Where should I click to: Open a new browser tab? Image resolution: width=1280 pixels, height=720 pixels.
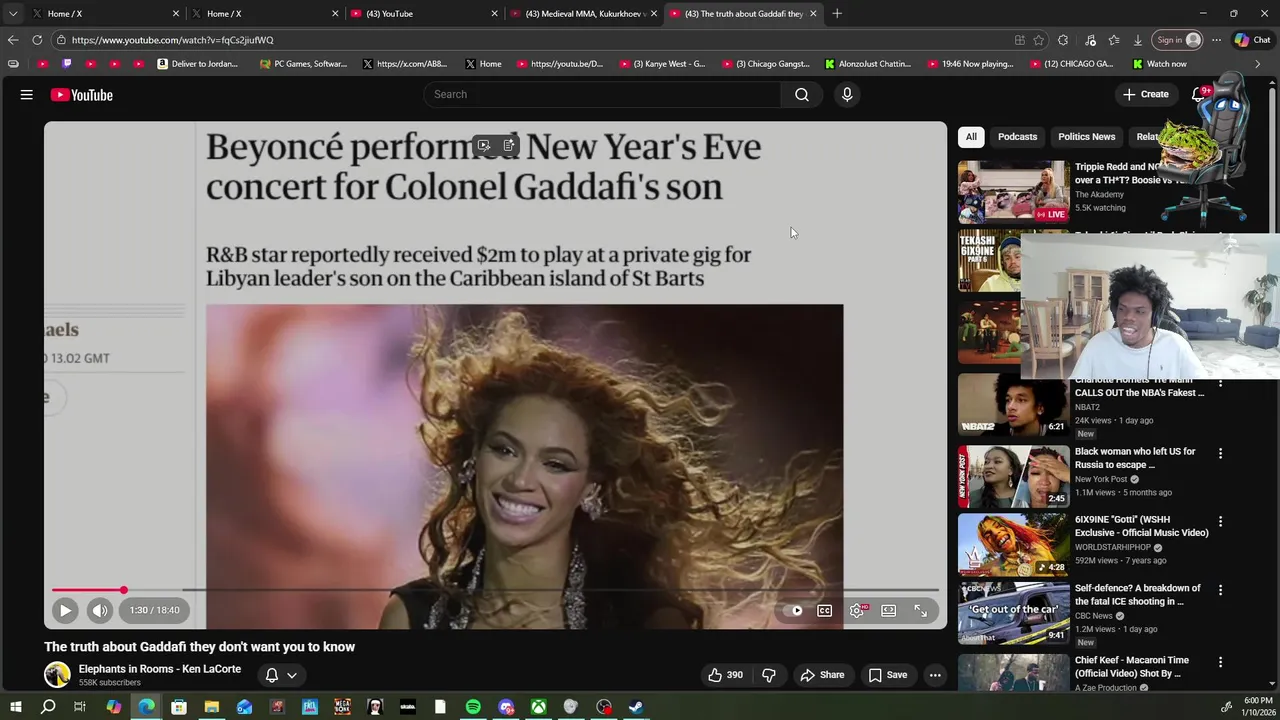click(x=837, y=13)
